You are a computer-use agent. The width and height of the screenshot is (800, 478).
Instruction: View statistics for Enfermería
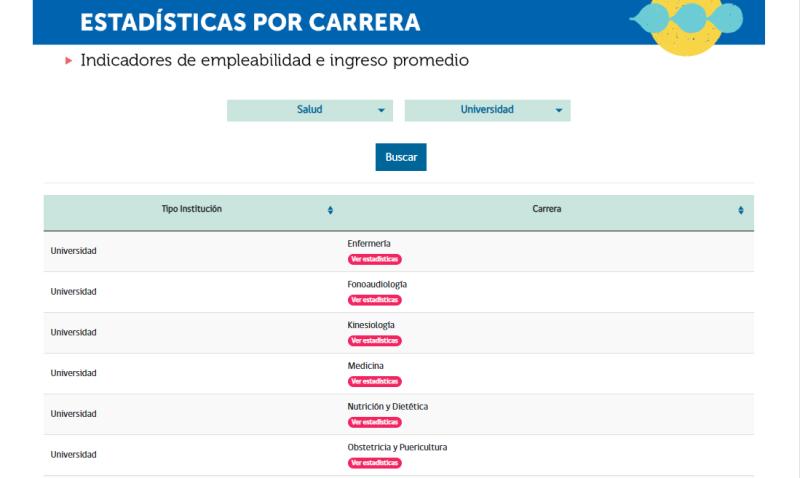tap(375, 259)
